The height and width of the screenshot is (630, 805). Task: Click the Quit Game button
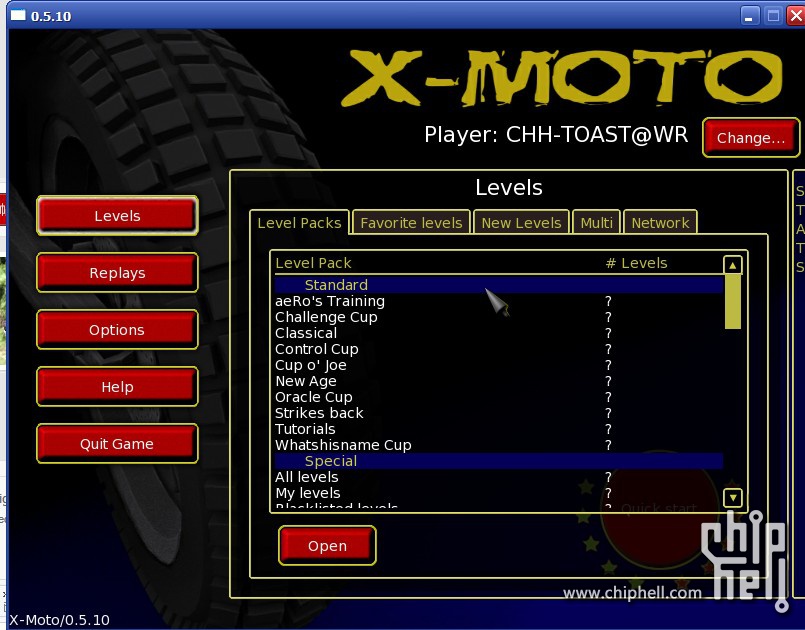[118, 444]
